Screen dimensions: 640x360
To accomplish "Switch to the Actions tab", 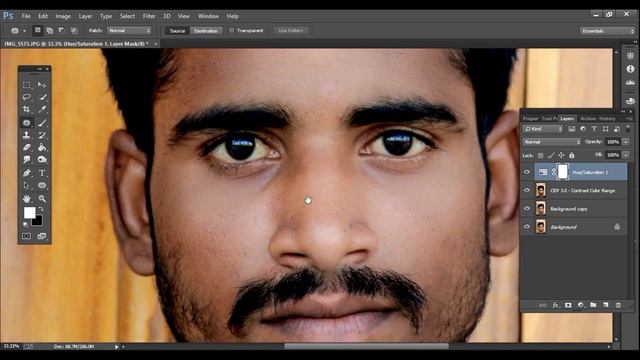I will coord(588,119).
